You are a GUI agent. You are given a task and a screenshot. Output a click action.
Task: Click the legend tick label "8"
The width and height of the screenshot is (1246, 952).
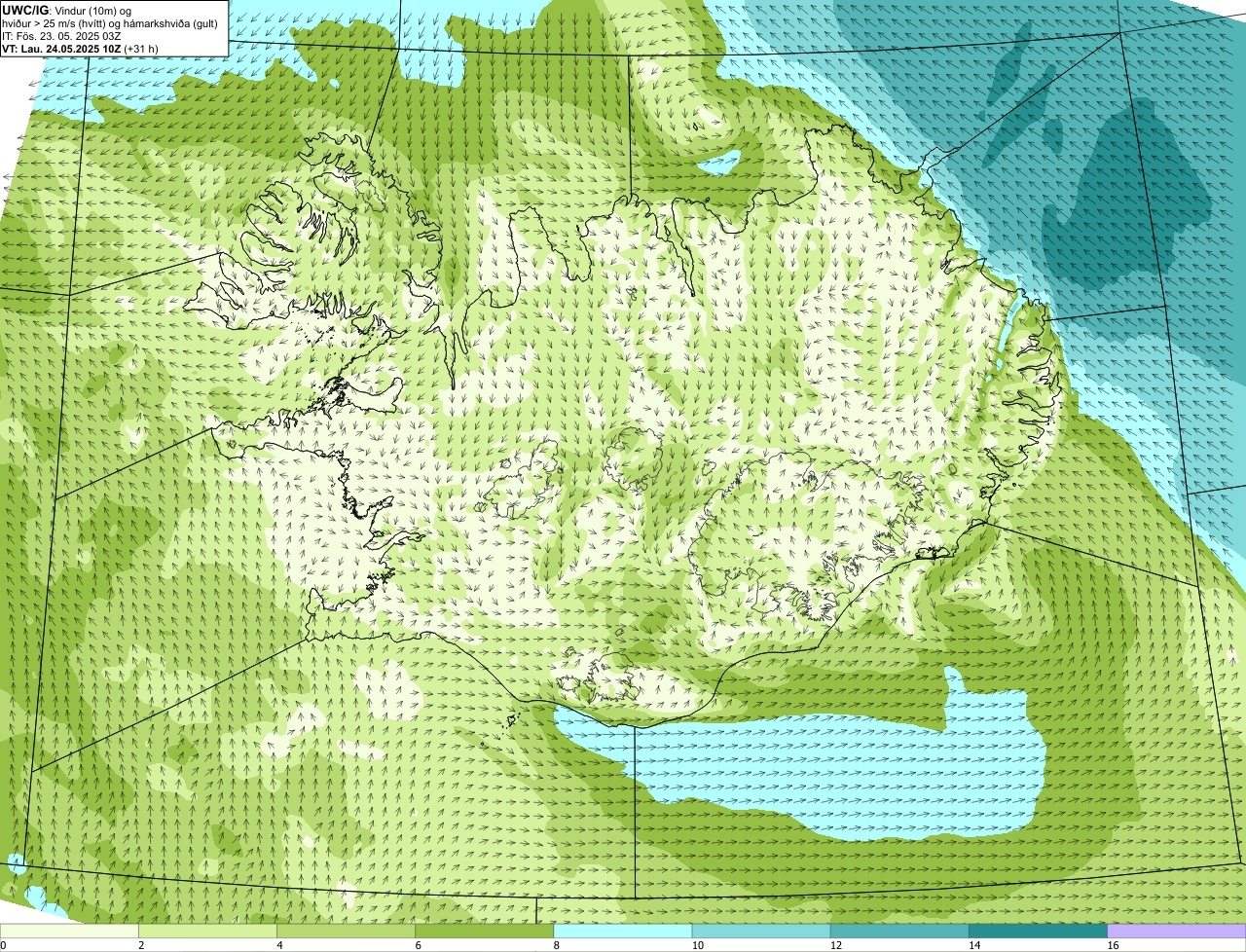[x=556, y=945]
